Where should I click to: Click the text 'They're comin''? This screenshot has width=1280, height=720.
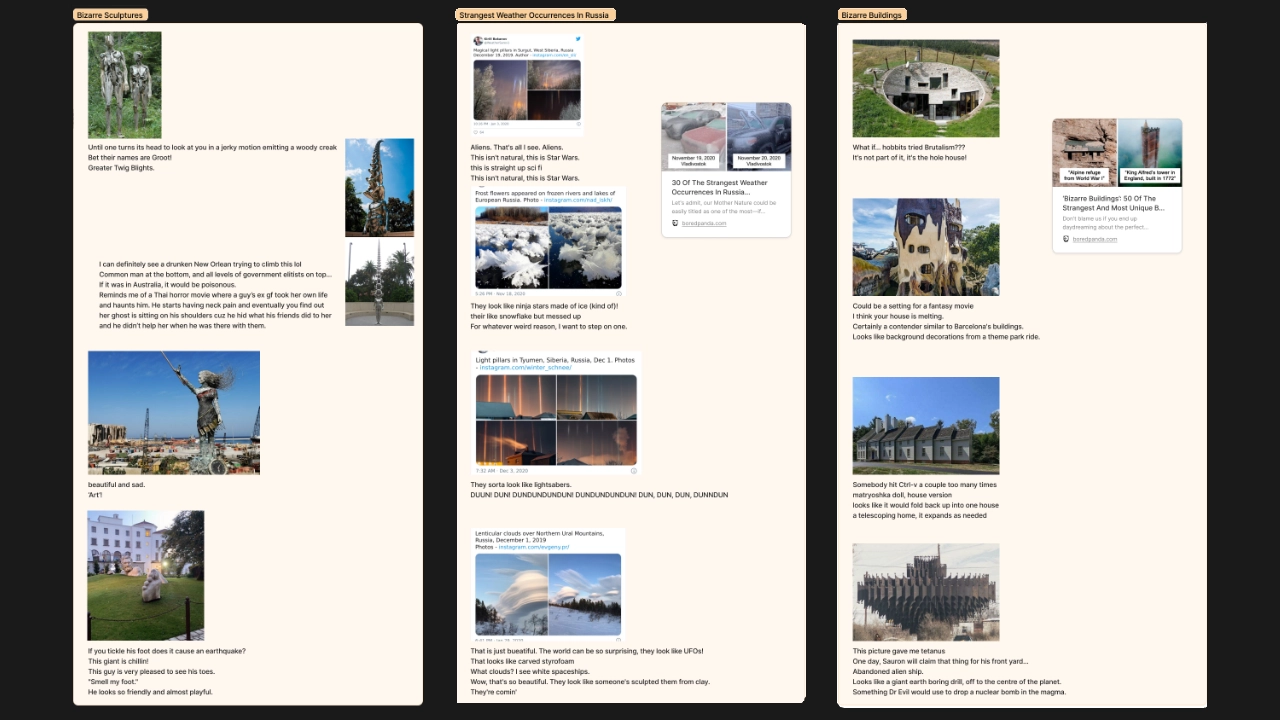(493, 691)
